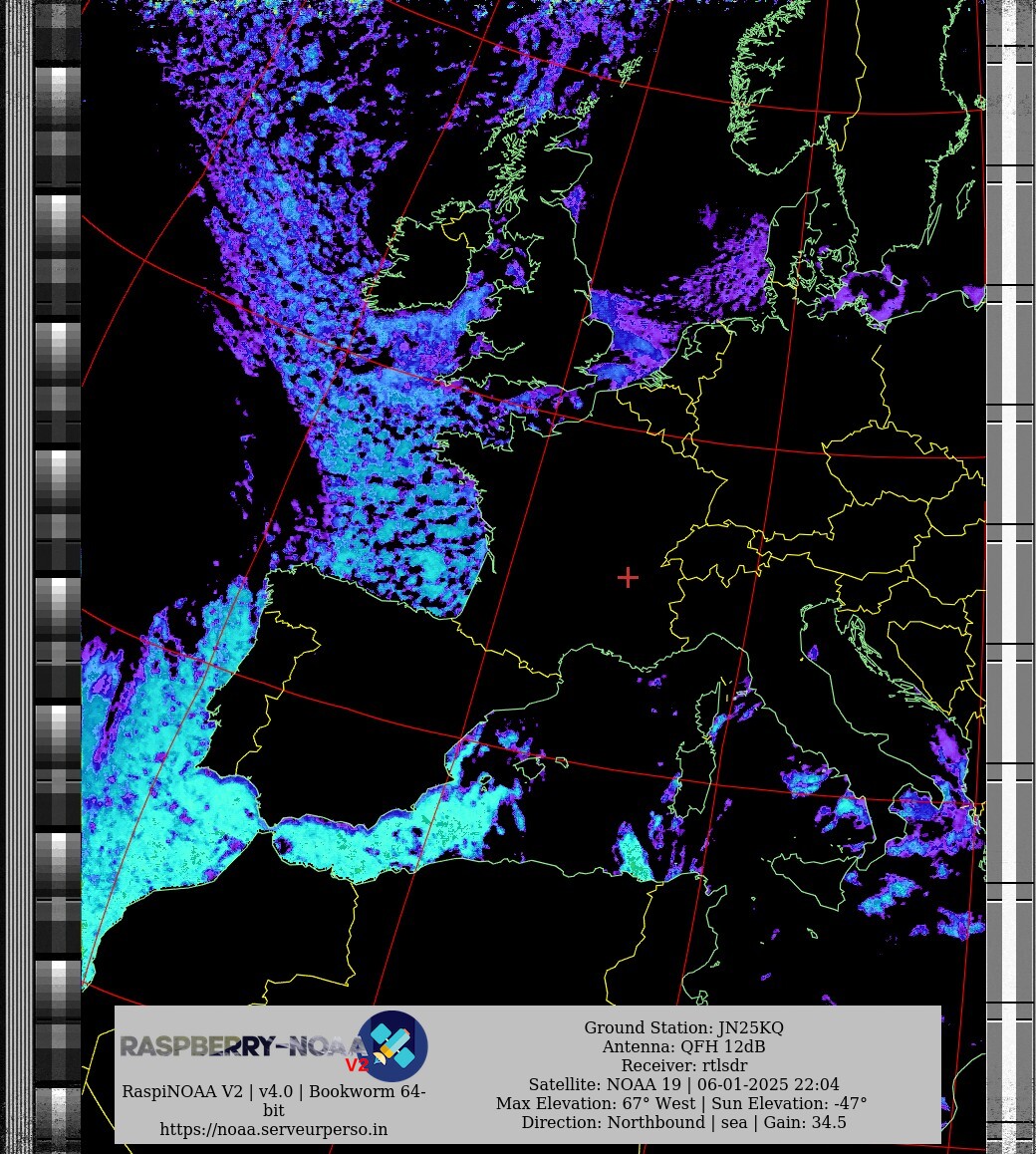Click the red cross ground station marker
Image resolution: width=1036 pixels, height=1154 pixels.
point(628,577)
